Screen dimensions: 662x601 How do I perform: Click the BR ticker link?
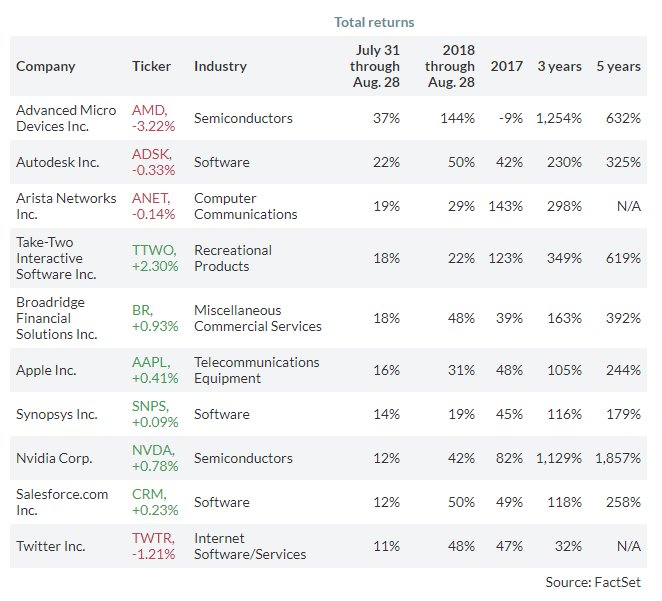tap(141, 310)
